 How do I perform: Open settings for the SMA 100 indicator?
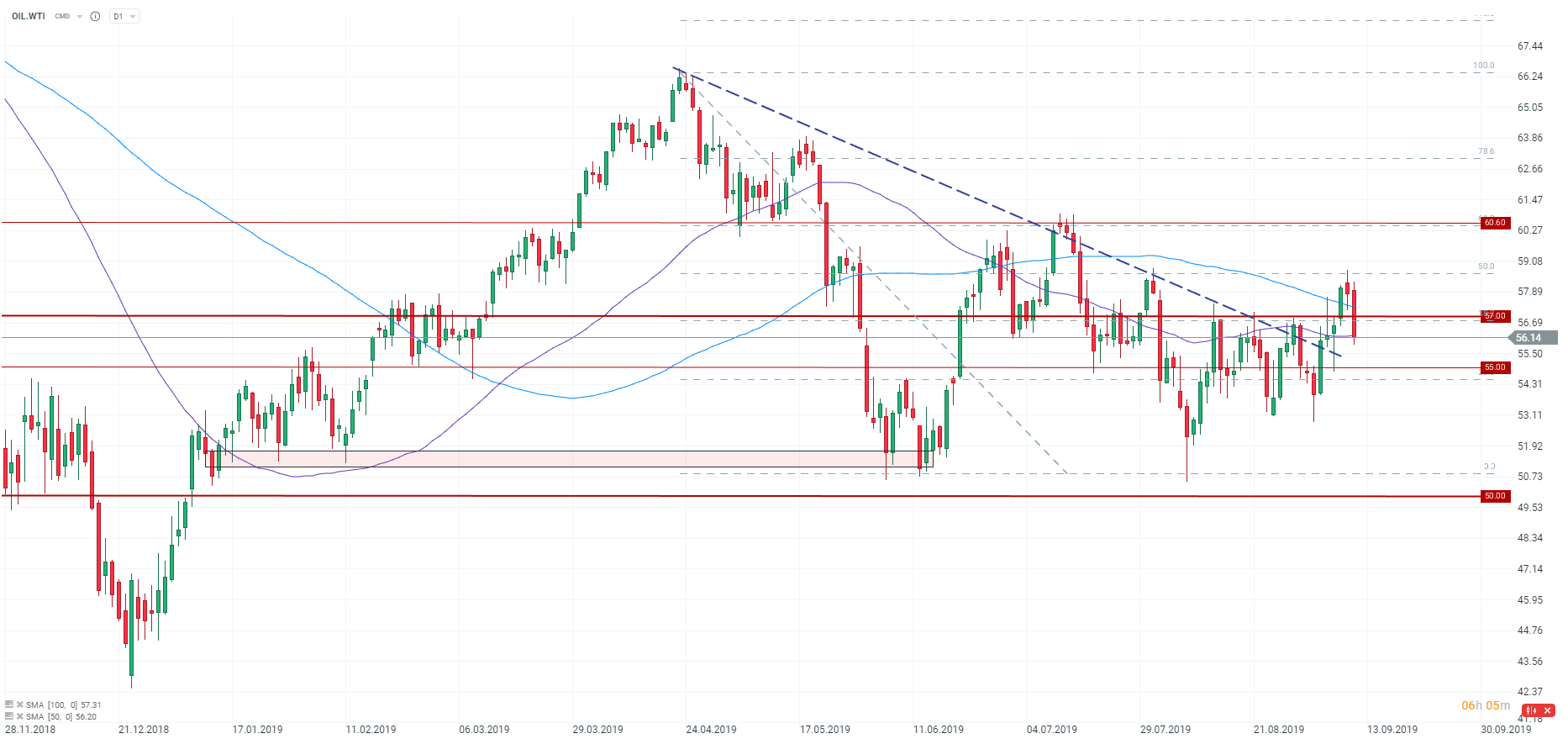9,704
